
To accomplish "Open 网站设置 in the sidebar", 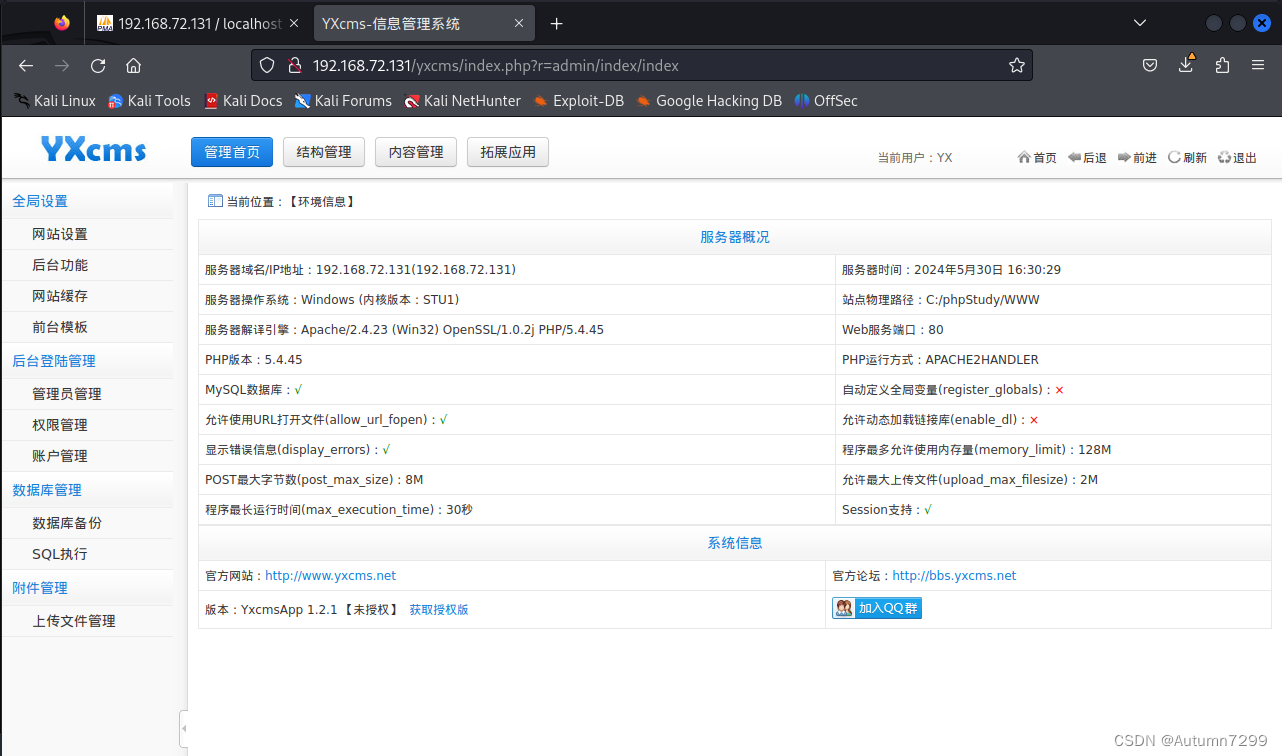I will [60, 234].
